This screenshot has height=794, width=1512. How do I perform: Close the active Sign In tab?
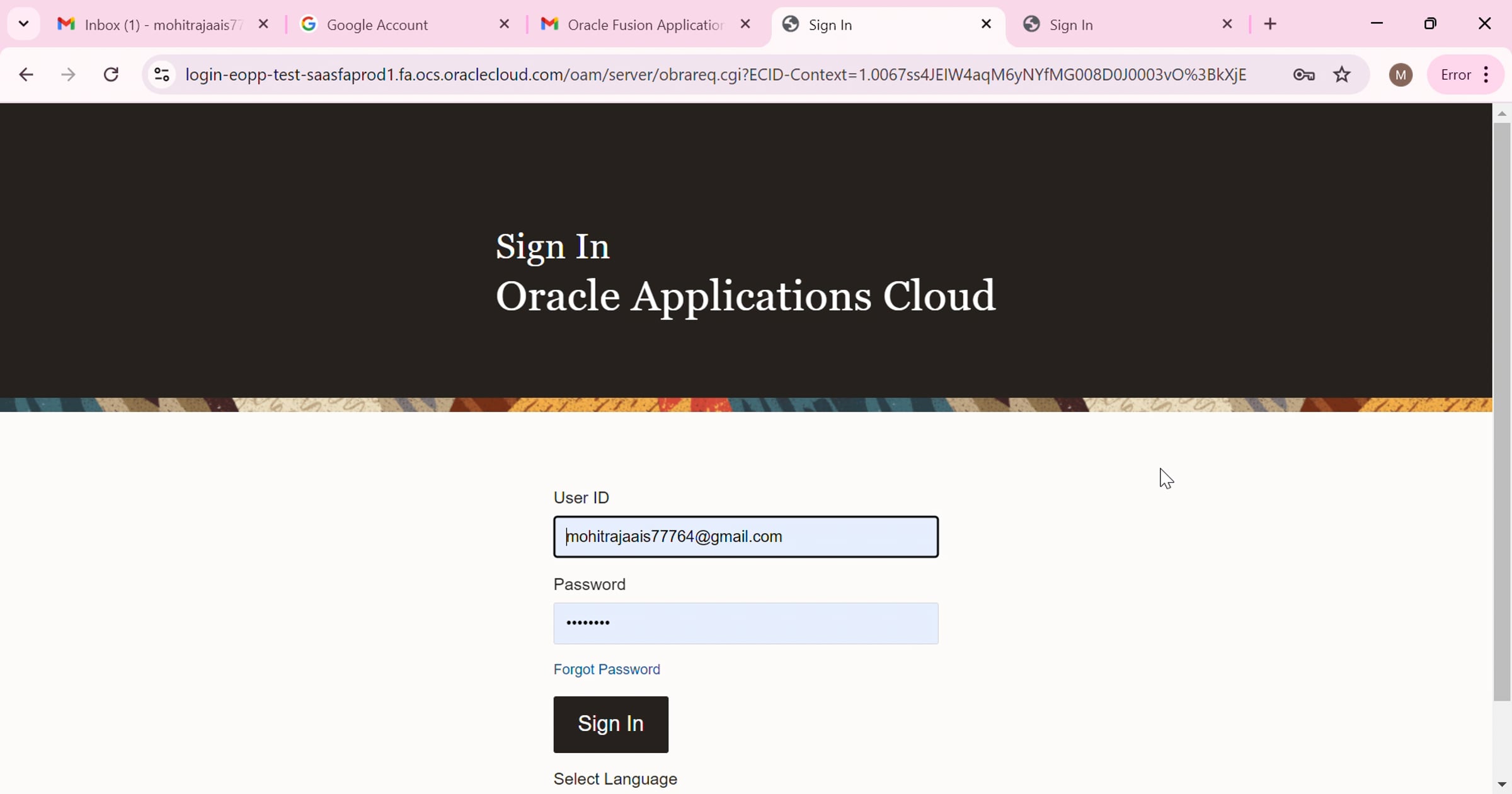[987, 24]
